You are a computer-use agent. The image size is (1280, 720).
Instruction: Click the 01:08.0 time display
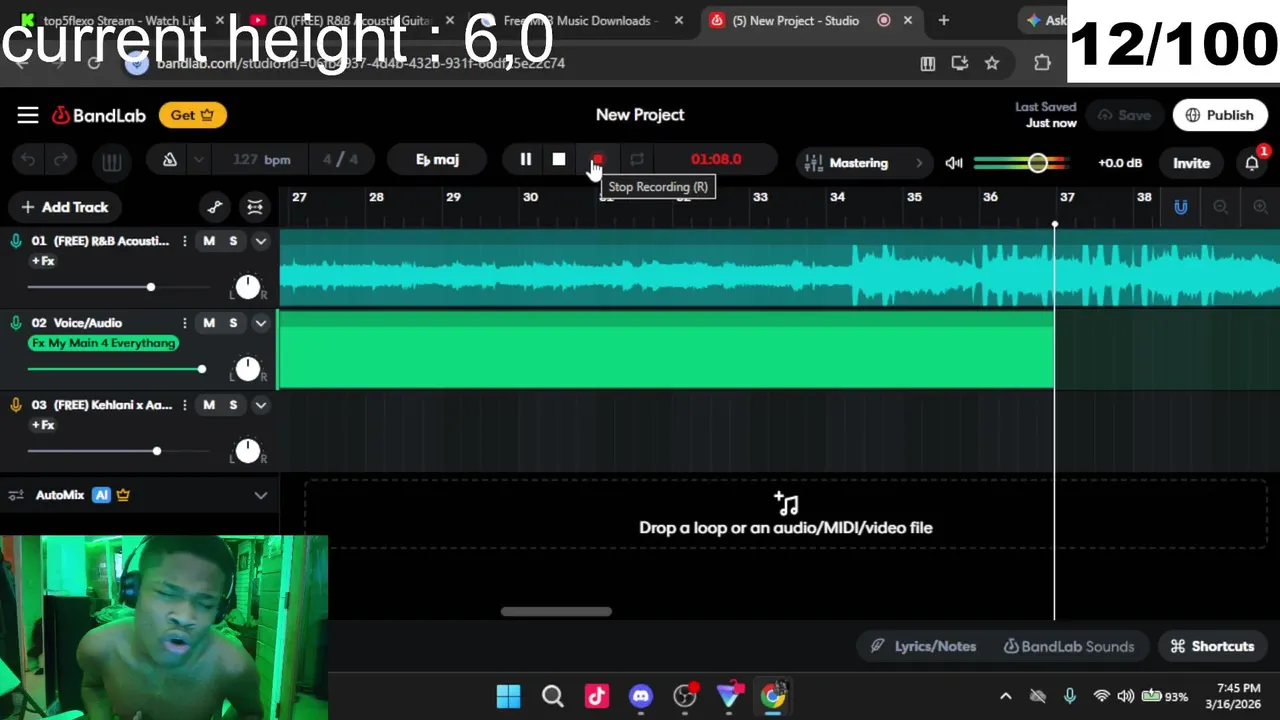click(716, 159)
